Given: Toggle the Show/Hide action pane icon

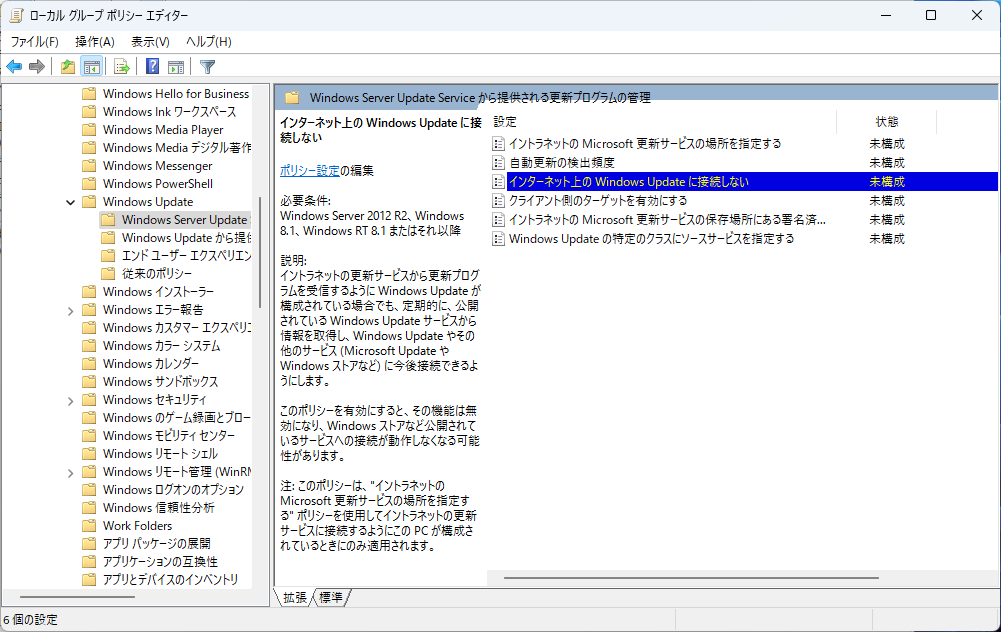Looking at the screenshot, I should tap(176, 67).
